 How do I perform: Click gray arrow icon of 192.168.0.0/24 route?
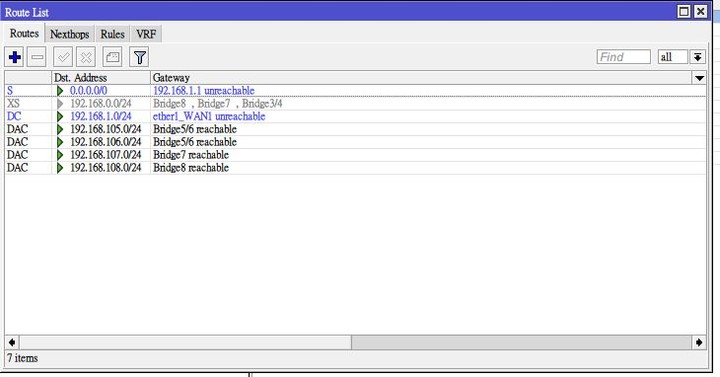pyautogui.click(x=60, y=104)
